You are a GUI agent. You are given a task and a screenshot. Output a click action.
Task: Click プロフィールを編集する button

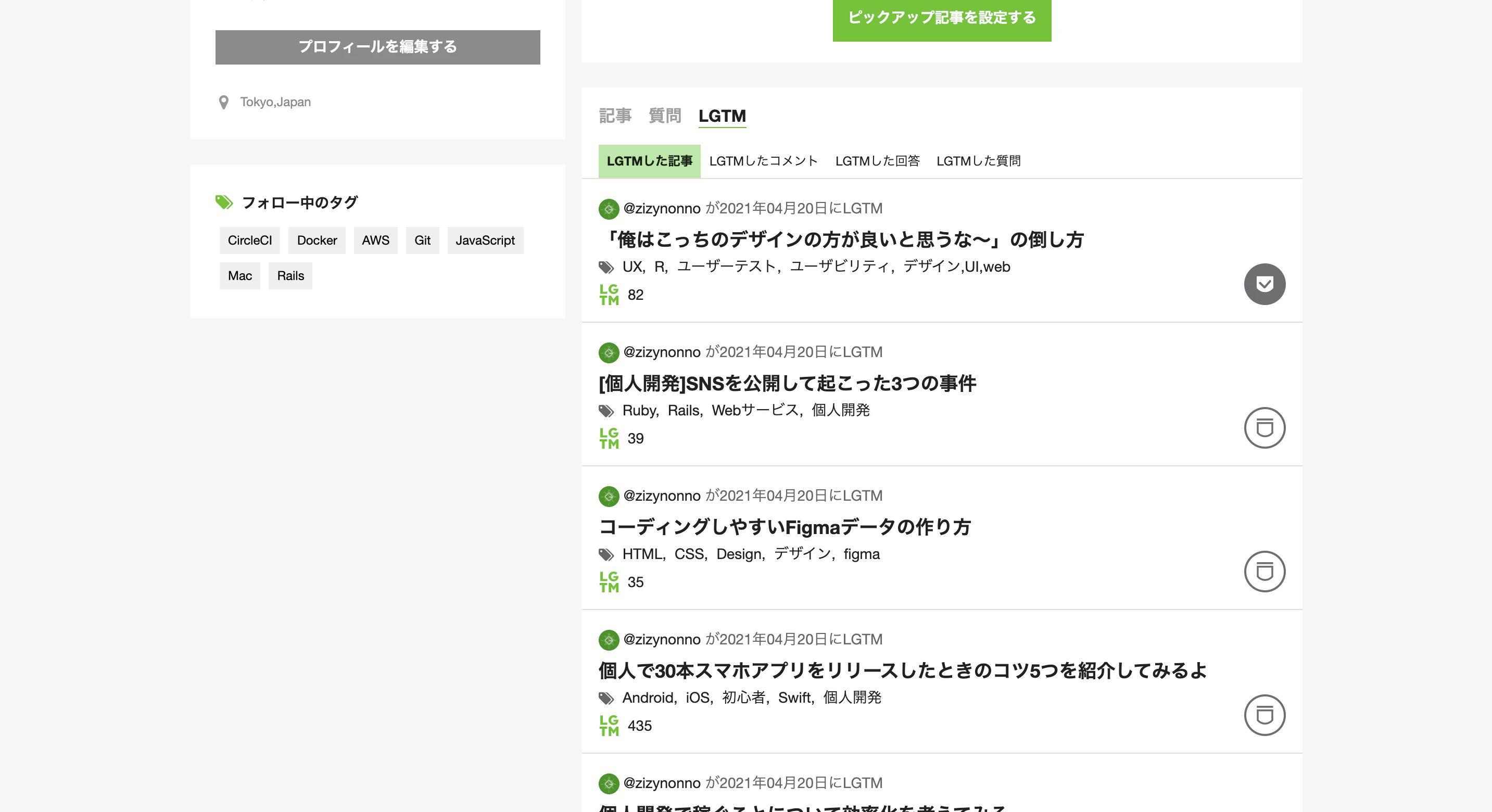(x=377, y=47)
